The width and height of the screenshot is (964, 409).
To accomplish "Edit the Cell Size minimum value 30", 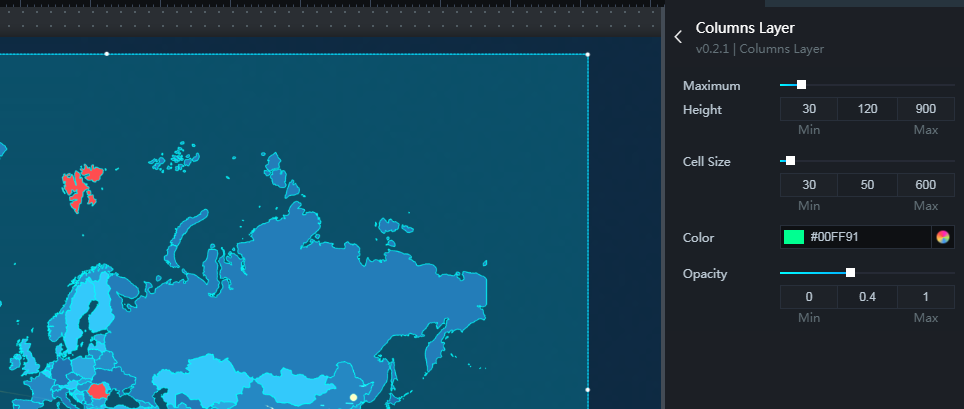I will point(809,185).
